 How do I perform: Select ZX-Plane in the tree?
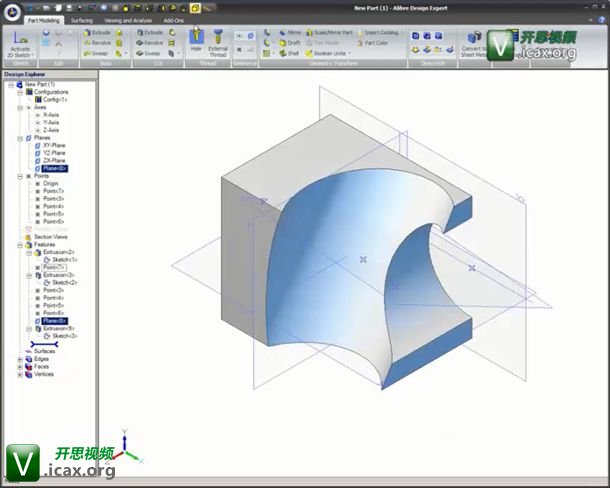[x=54, y=160]
